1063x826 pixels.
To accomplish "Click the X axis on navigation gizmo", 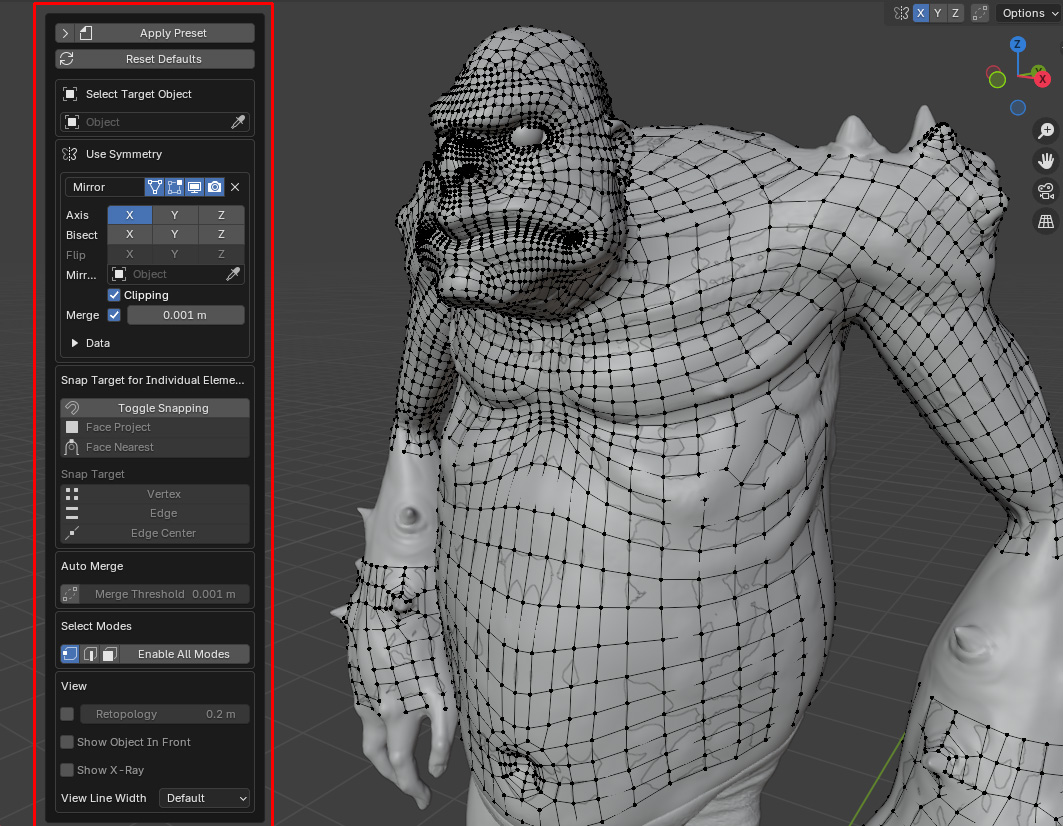I will click(x=1043, y=79).
